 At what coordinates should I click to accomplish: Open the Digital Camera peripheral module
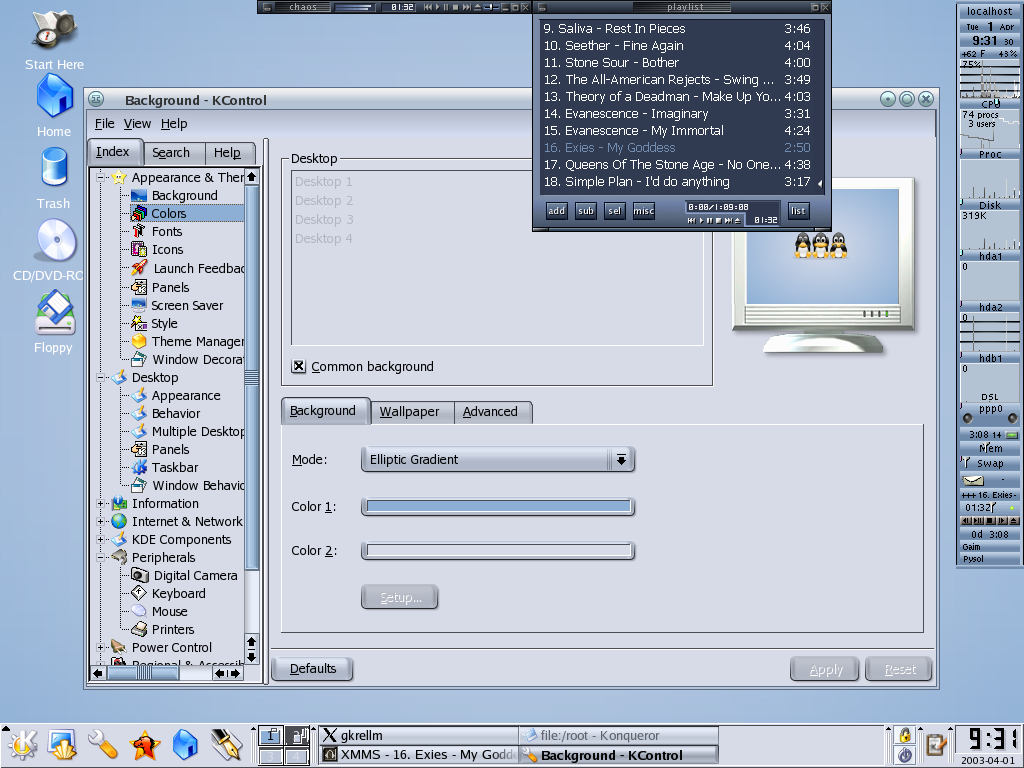coord(195,575)
